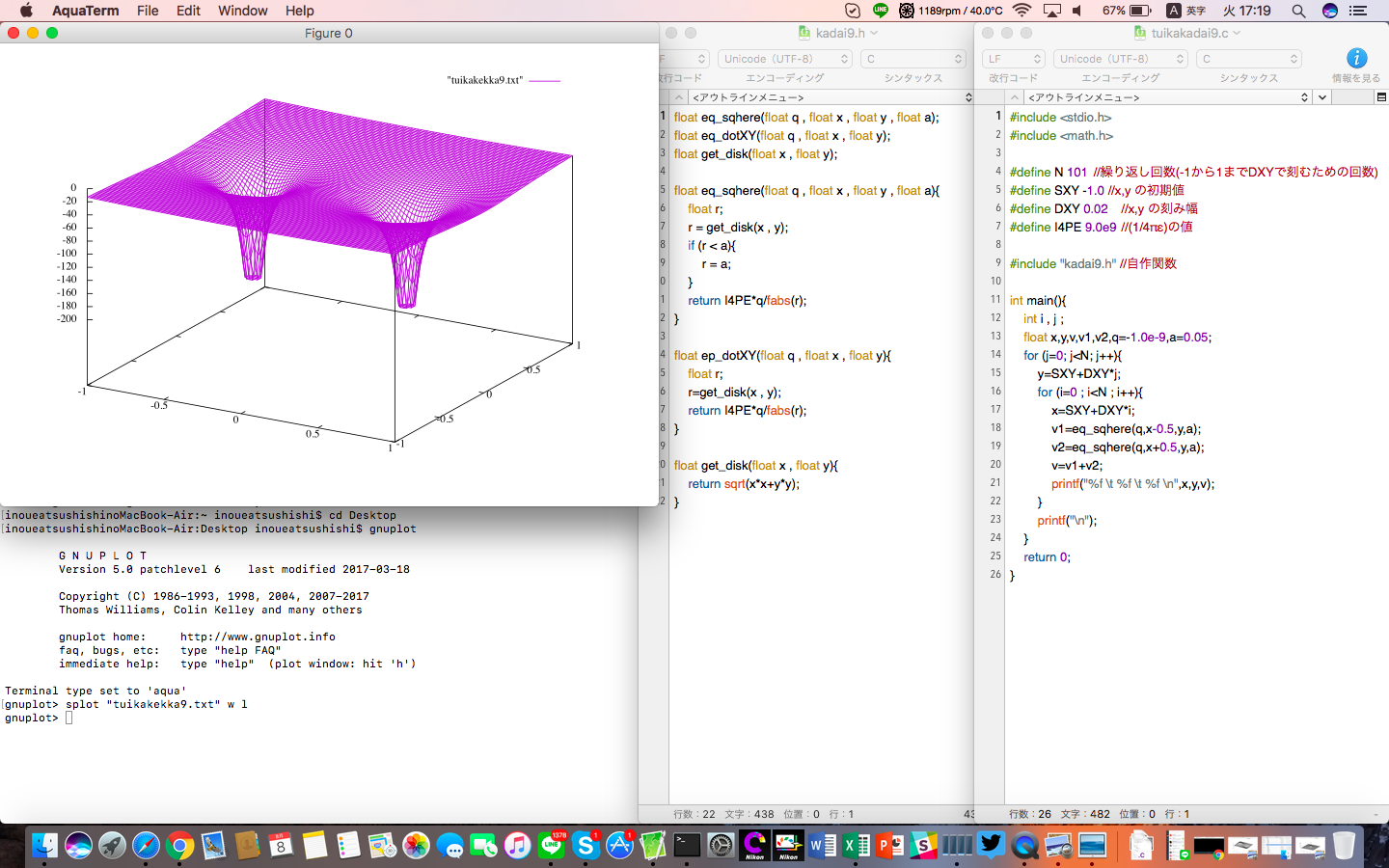This screenshot has width=1389, height=868.
Task: Click the previous outline item arrow in kadai9.h
Action: [679, 97]
